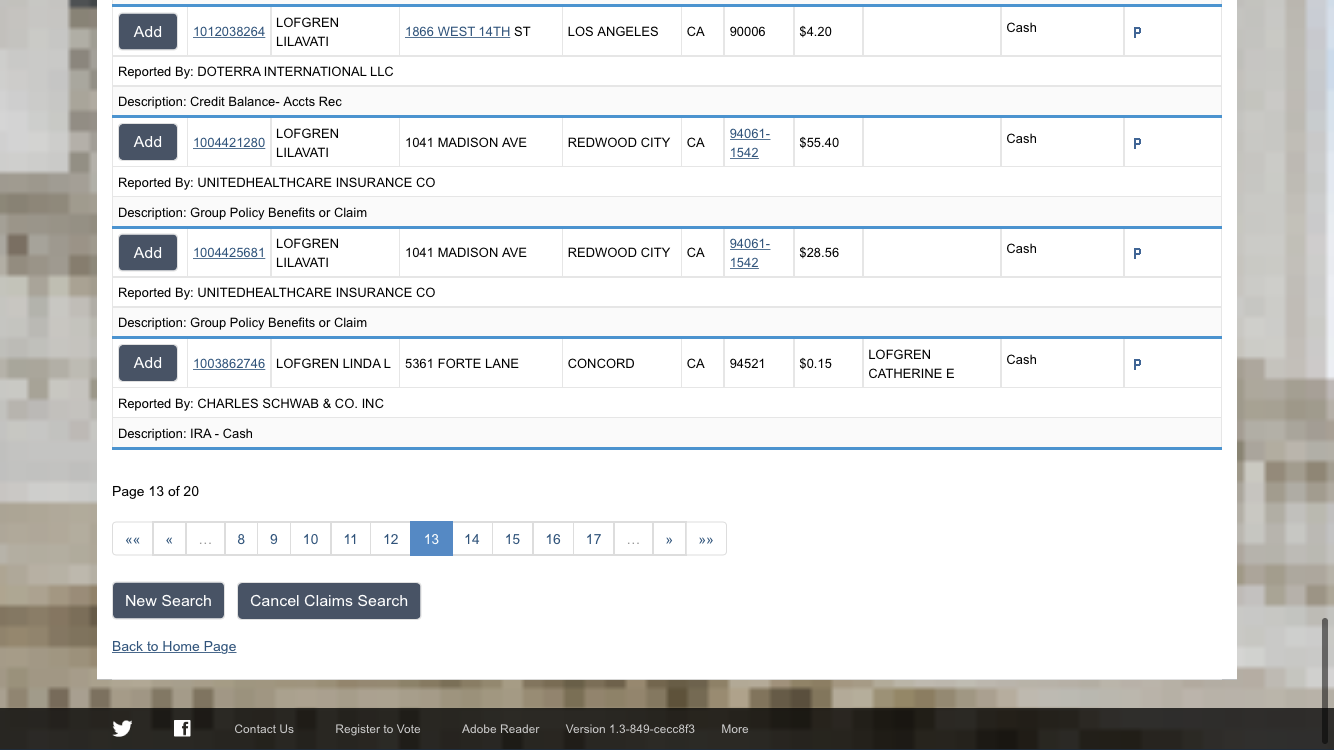Click P icon in DOTERRA INTERNATIONAL row
This screenshot has height=750, width=1334.
pos(1137,32)
